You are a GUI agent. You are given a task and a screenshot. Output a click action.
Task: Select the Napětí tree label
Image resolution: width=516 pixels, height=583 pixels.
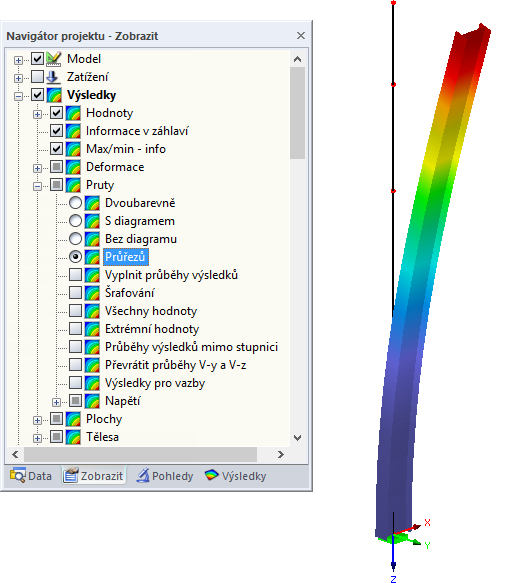pyautogui.click(x=123, y=401)
